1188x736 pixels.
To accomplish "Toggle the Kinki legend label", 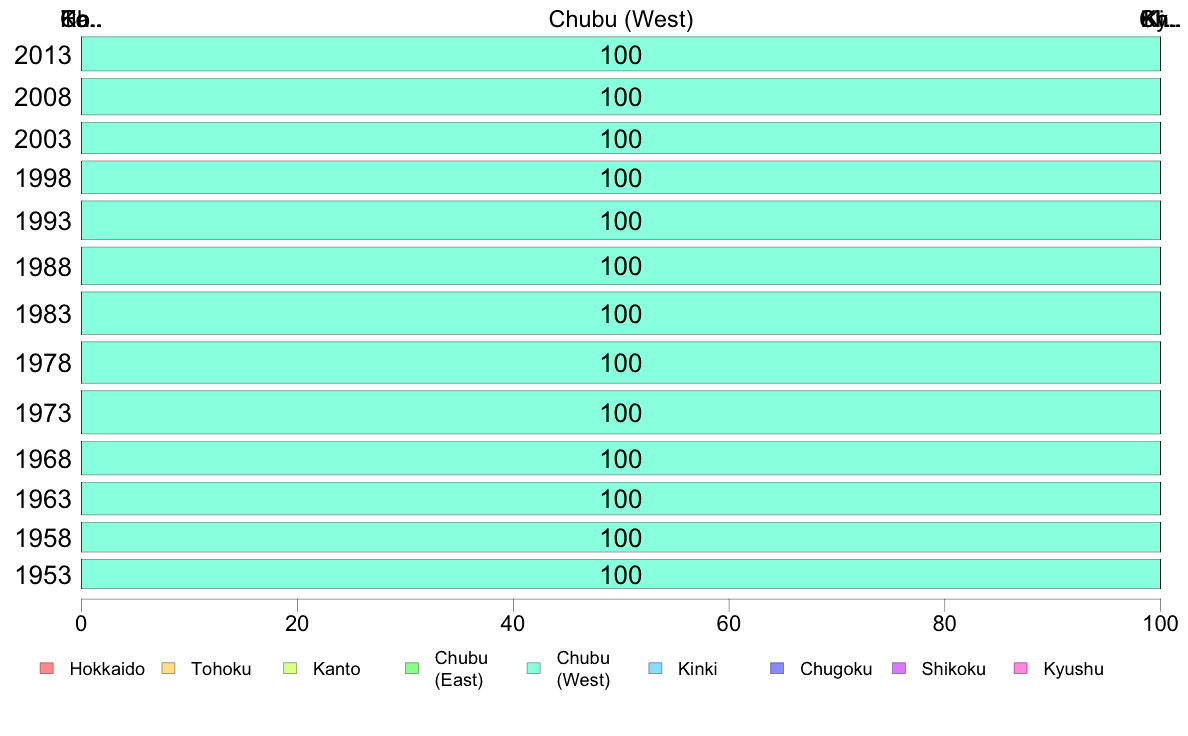I will coord(697,669).
